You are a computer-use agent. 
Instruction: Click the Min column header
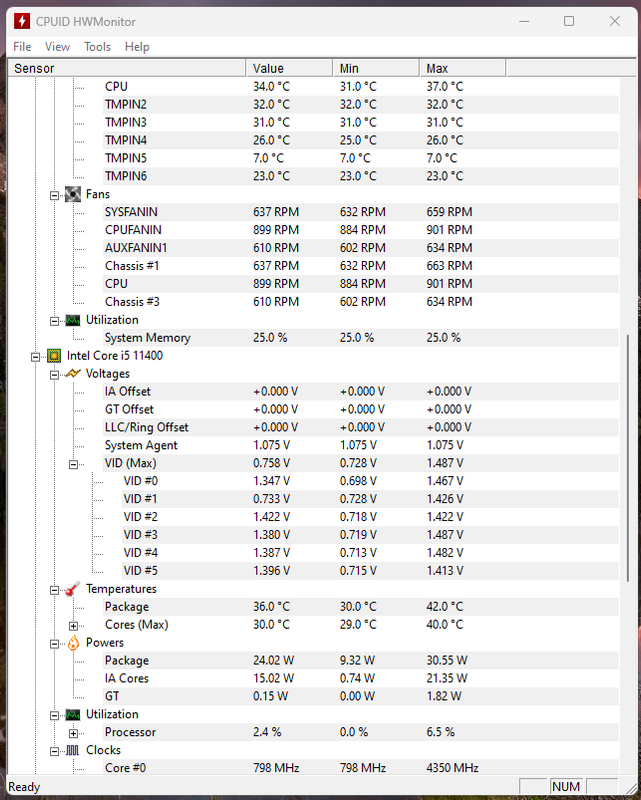[x=376, y=68]
